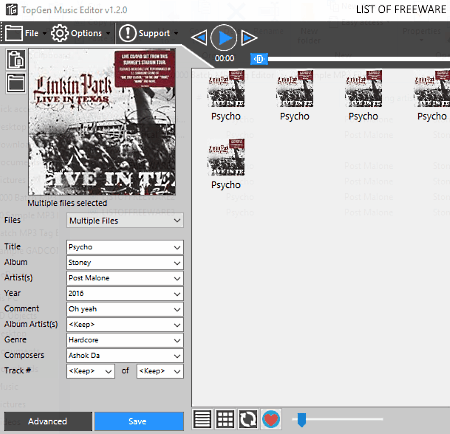Click the Advanced button
Viewport: 450px width, 434px height.
point(48,421)
